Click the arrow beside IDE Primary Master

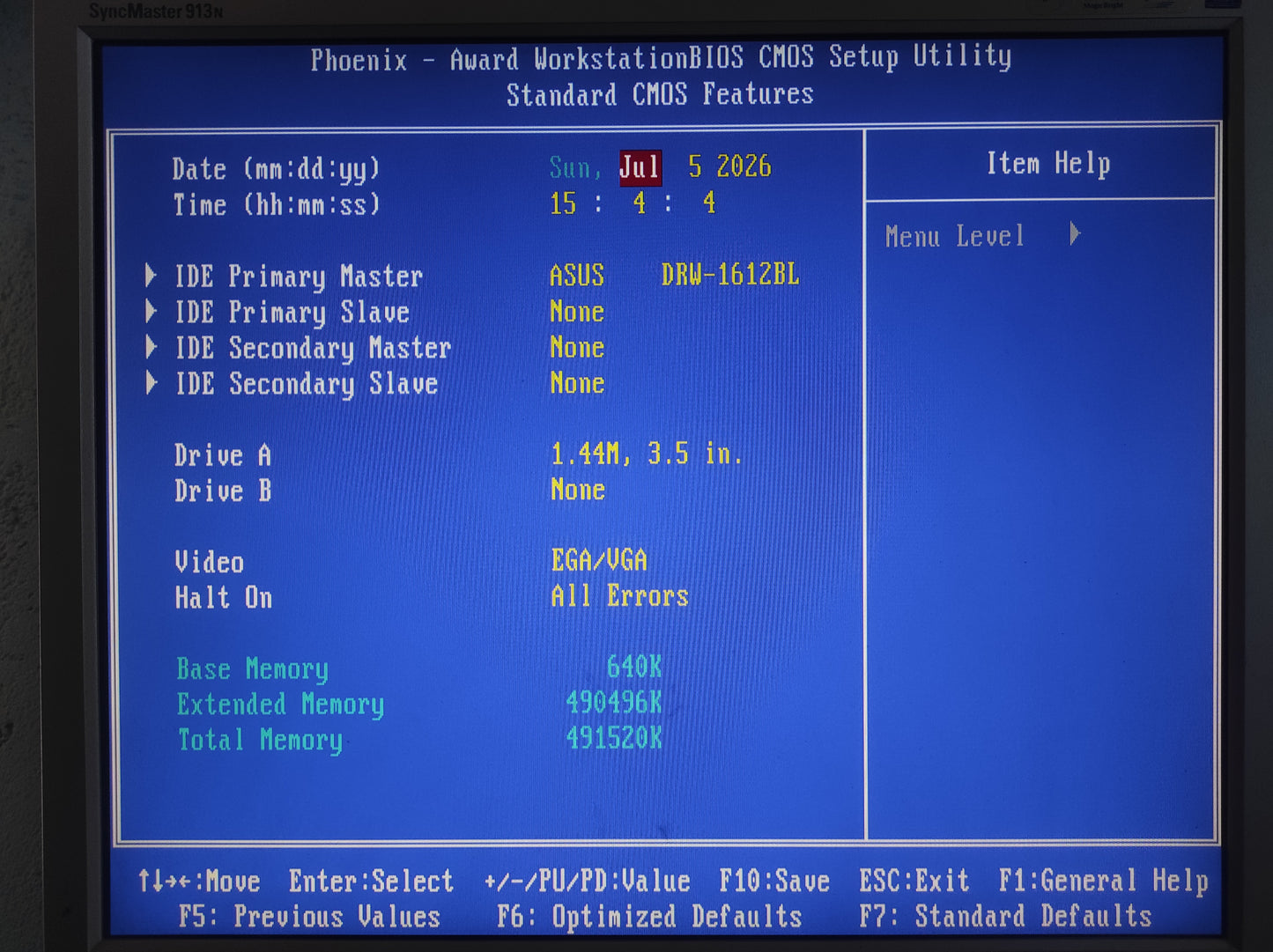pyautogui.click(x=151, y=276)
